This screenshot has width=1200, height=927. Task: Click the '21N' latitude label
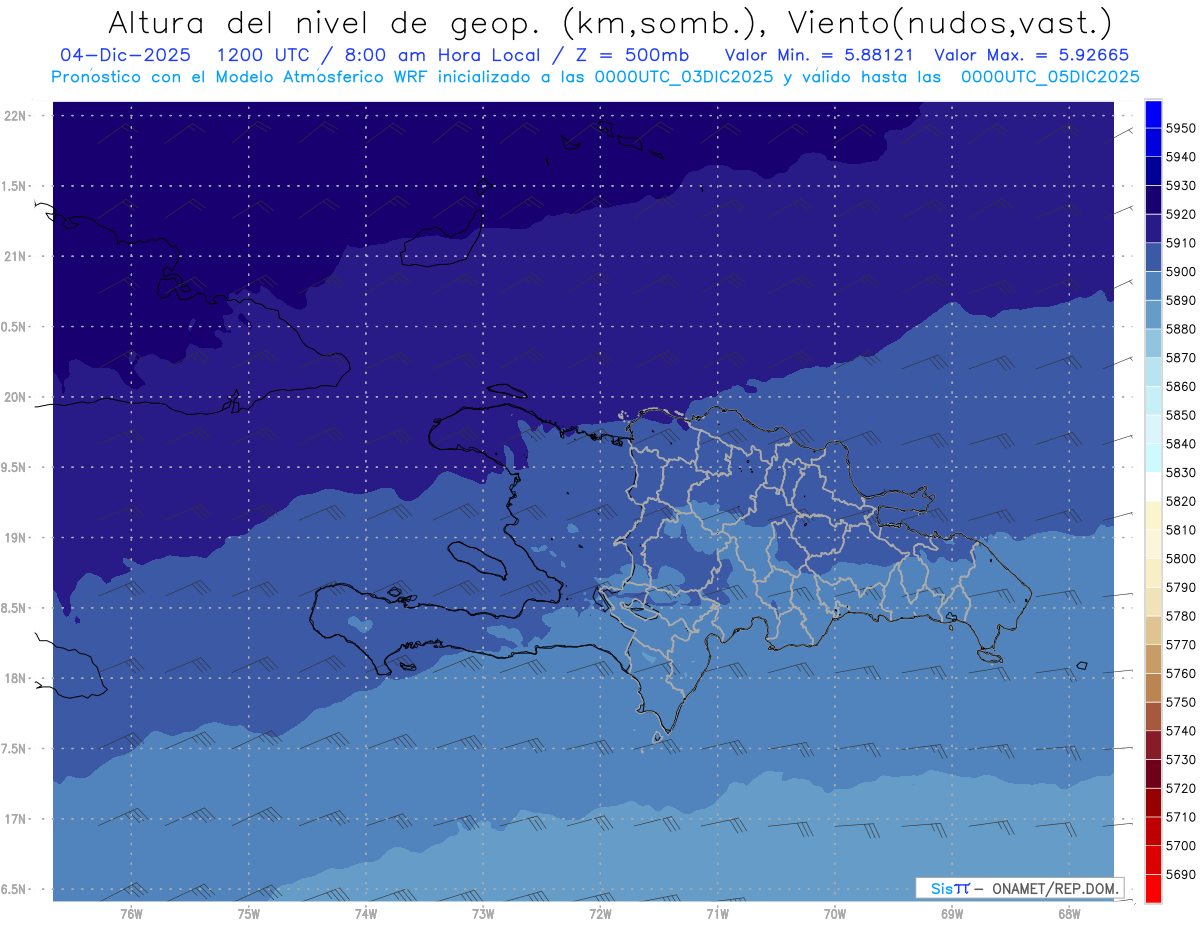pos(15,256)
